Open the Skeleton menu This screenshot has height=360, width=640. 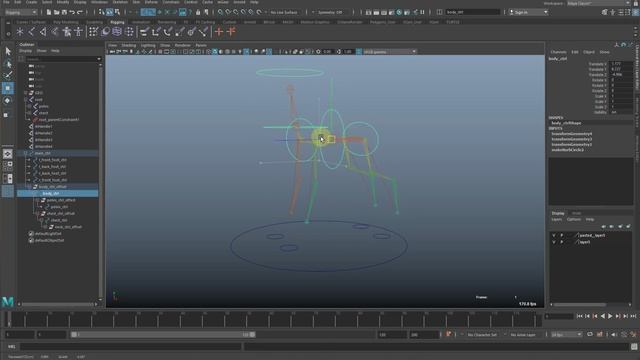click(120, 2)
